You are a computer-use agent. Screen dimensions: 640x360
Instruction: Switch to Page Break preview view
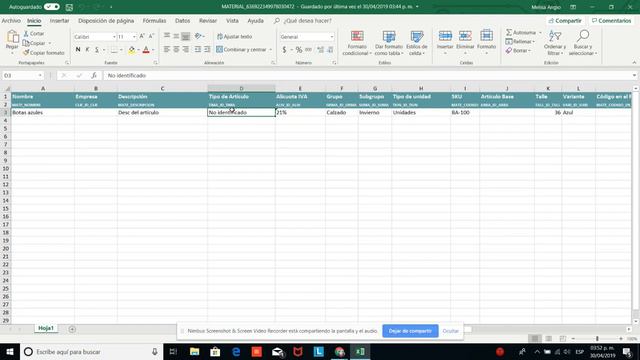(x=562, y=338)
